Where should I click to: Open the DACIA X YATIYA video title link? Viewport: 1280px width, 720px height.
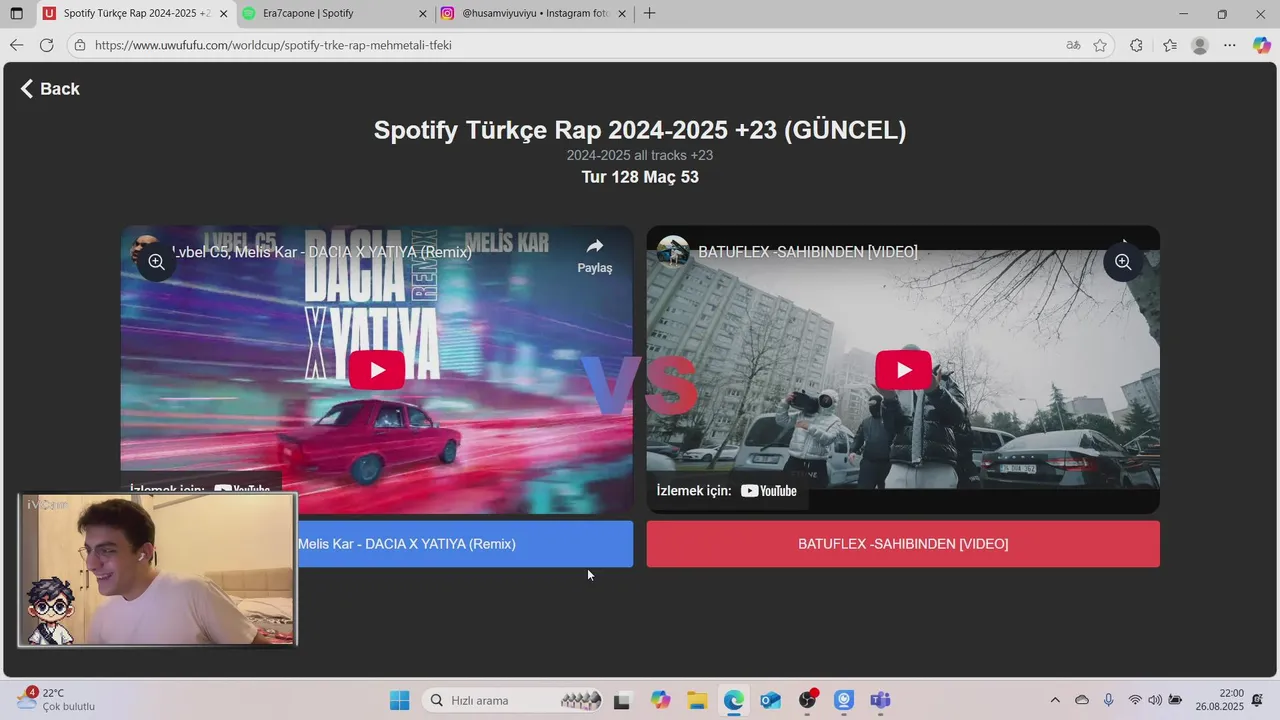point(321,252)
